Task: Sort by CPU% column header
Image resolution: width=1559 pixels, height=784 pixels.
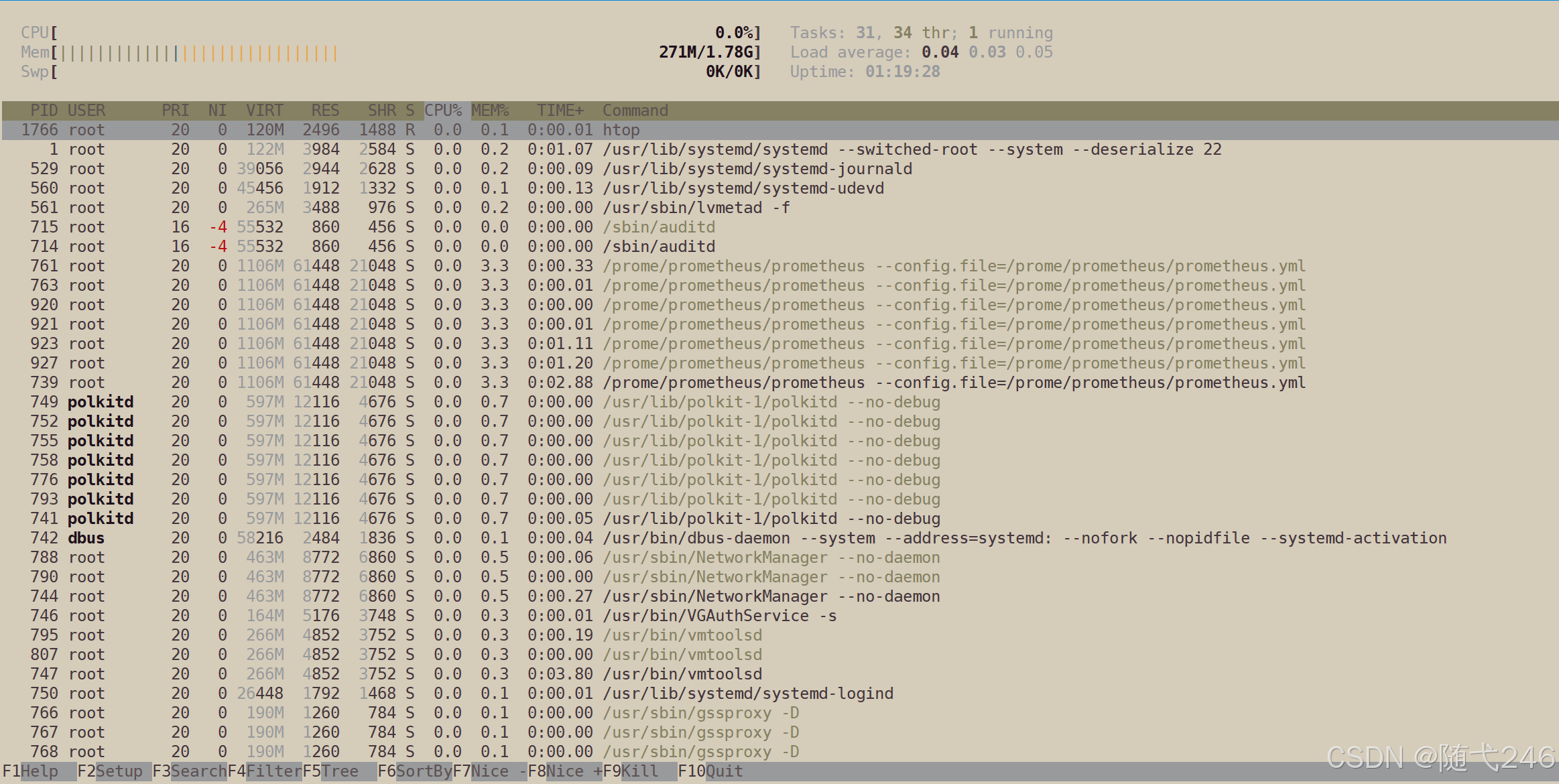Action: (443, 111)
